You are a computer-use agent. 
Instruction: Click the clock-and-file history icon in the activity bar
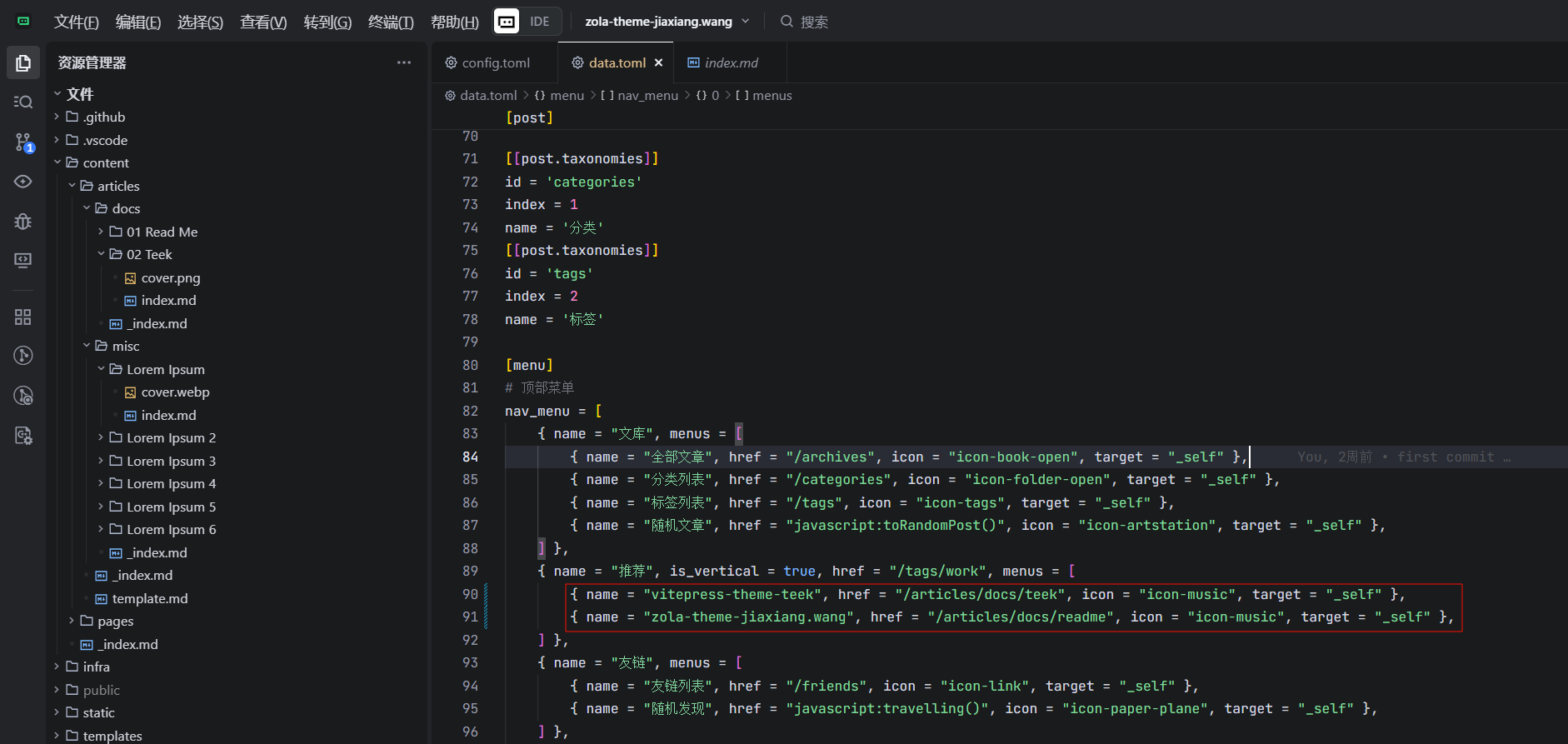[23, 396]
